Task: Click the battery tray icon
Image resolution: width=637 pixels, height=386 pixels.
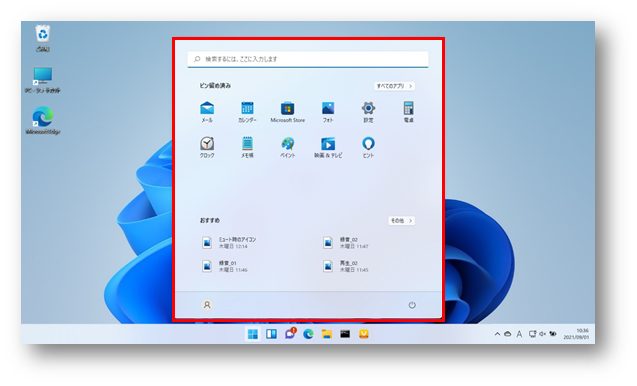Action: [553, 334]
